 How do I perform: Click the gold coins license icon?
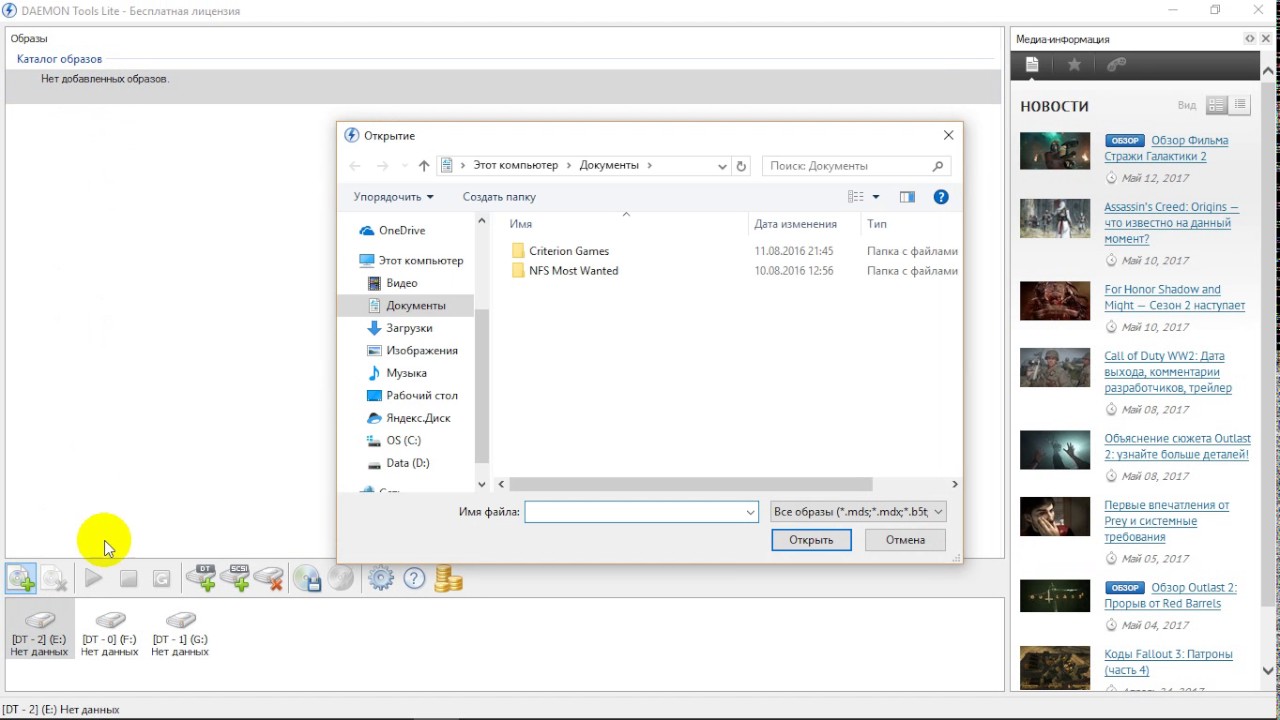(x=448, y=578)
